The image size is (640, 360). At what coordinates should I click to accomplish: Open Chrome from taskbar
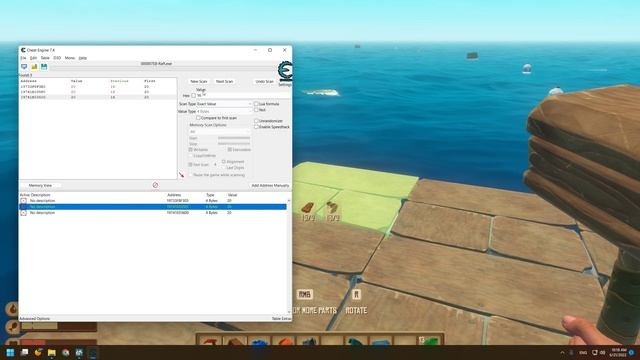[65, 352]
